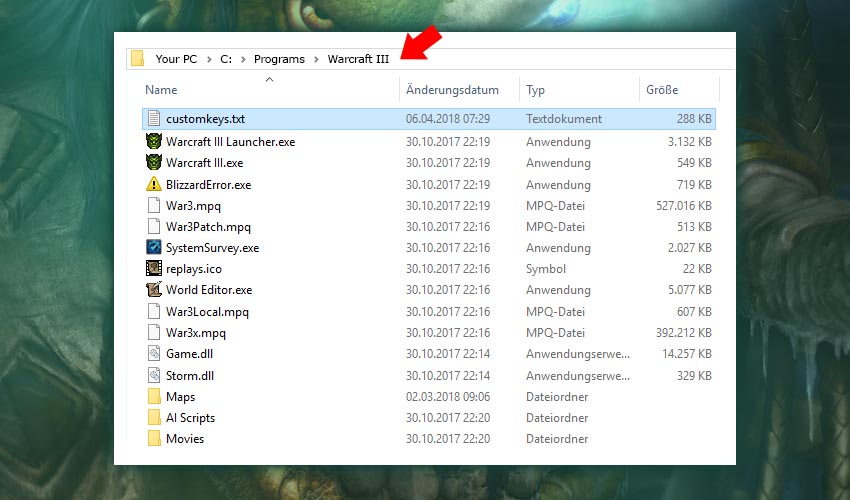The height and width of the screenshot is (500, 850).
Task: Navigate to Programs in the breadcrumb
Action: click(x=279, y=59)
